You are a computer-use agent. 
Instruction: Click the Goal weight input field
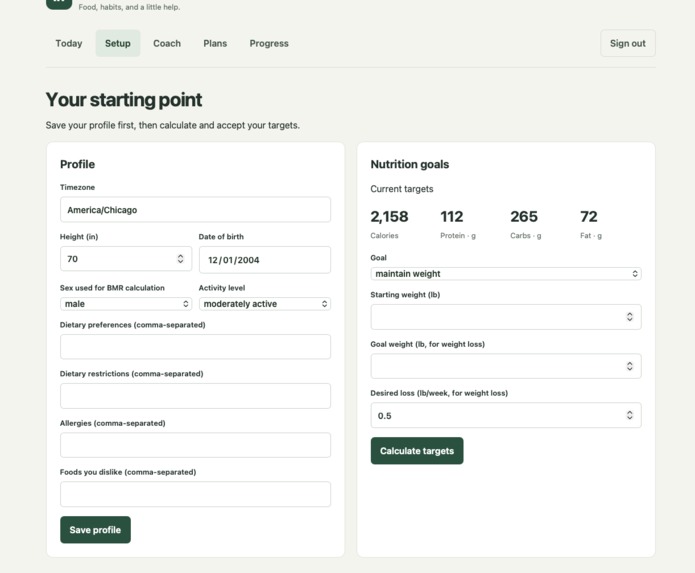point(506,366)
